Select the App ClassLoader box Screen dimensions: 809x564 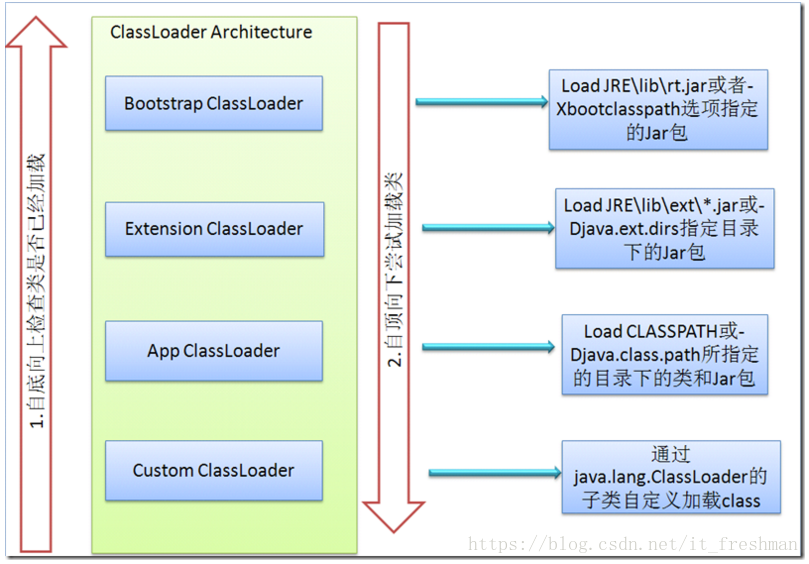(x=214, y=351)
